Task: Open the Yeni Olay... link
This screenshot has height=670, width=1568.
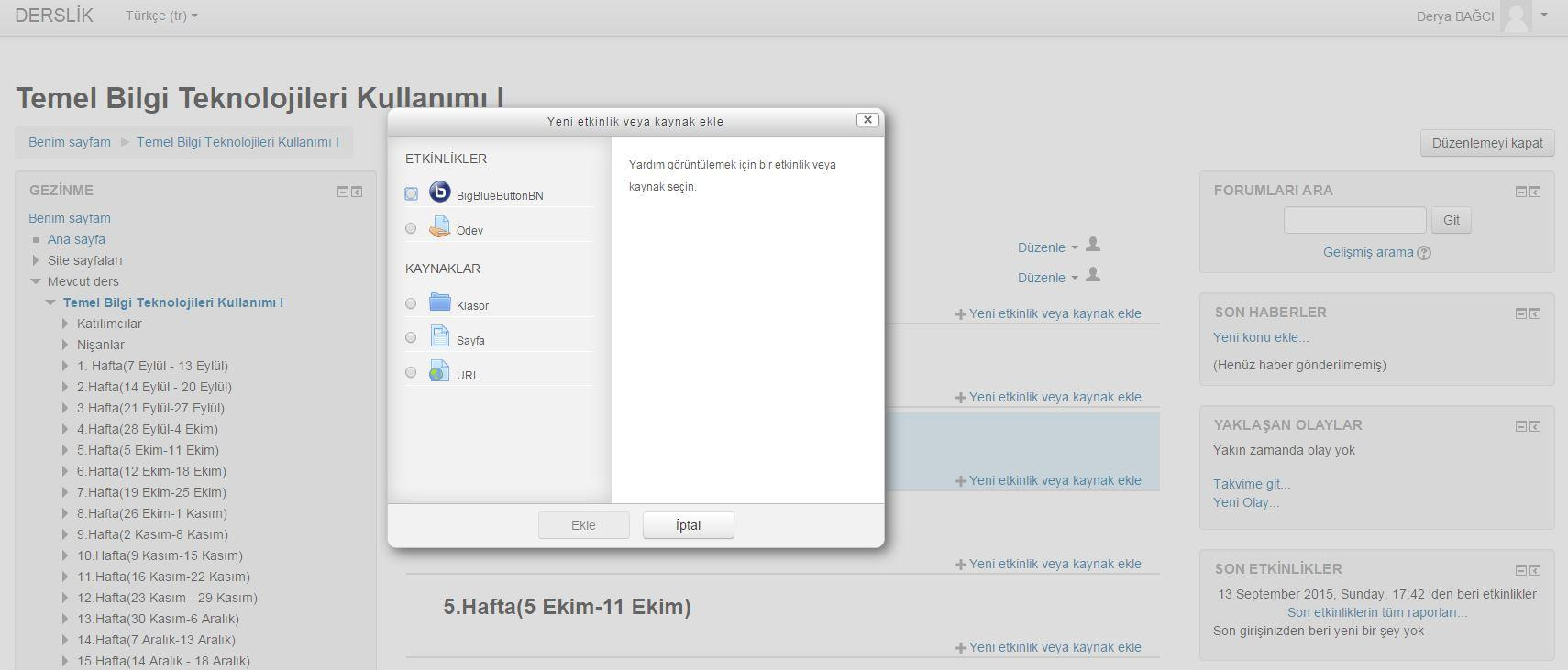Action: (1246, 502)
